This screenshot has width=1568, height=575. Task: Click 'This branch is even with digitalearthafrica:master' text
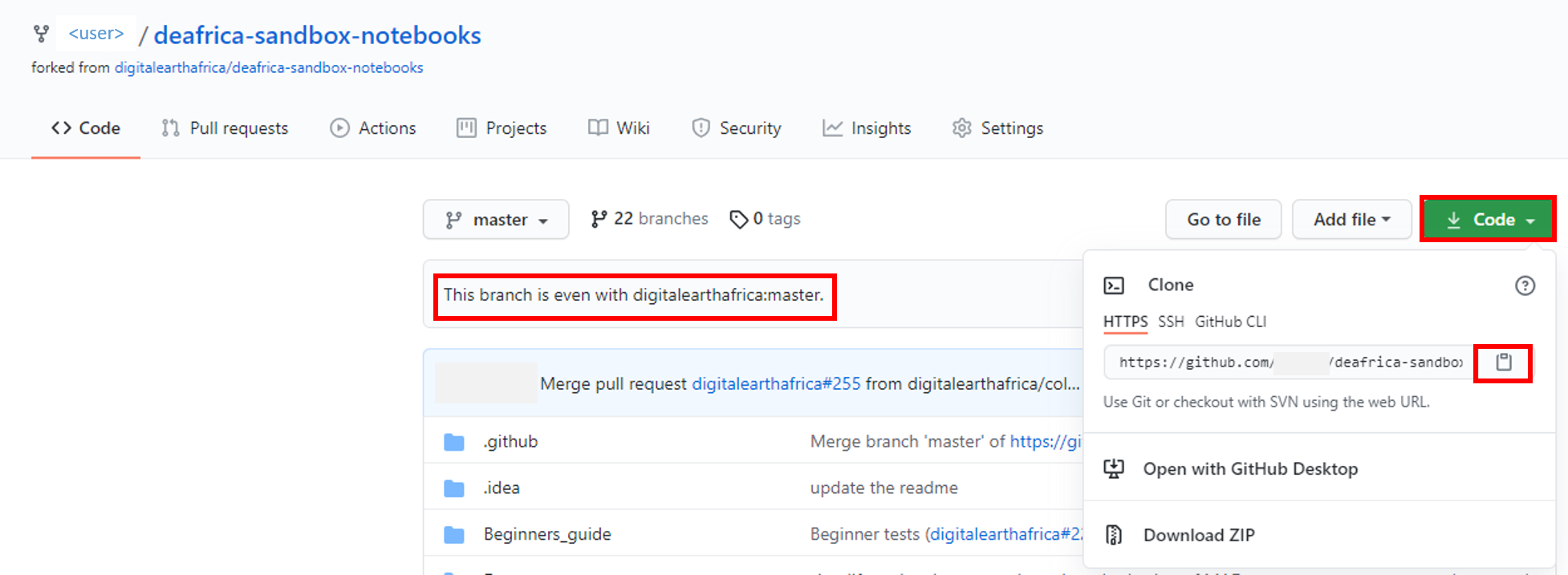[x=634, y=295]
